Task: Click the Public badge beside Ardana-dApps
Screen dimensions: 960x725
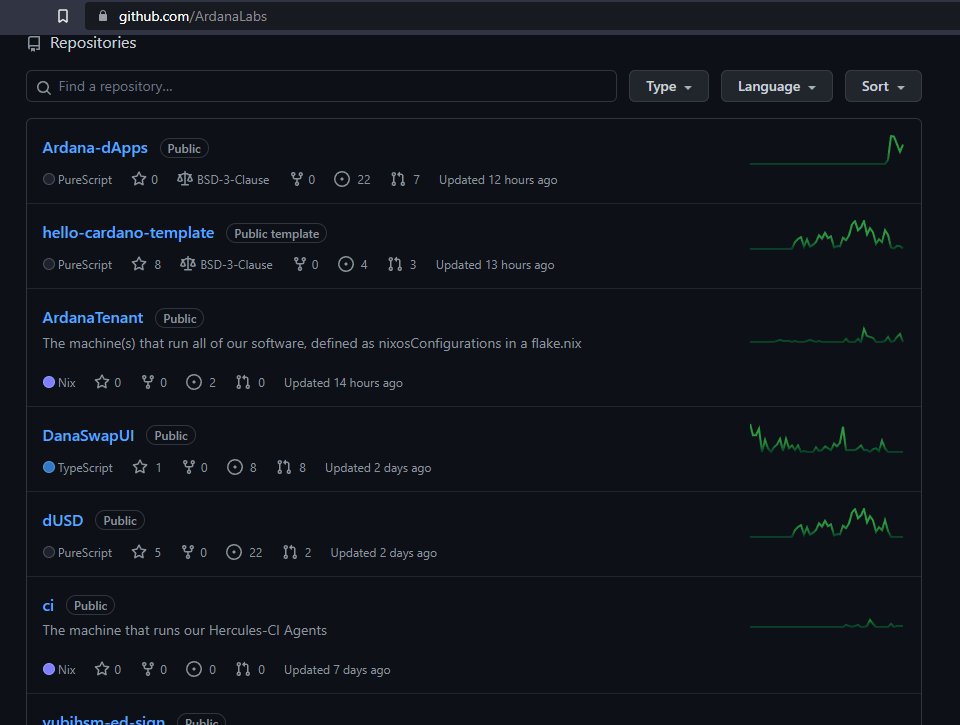Action: click(x=184, y=148)
